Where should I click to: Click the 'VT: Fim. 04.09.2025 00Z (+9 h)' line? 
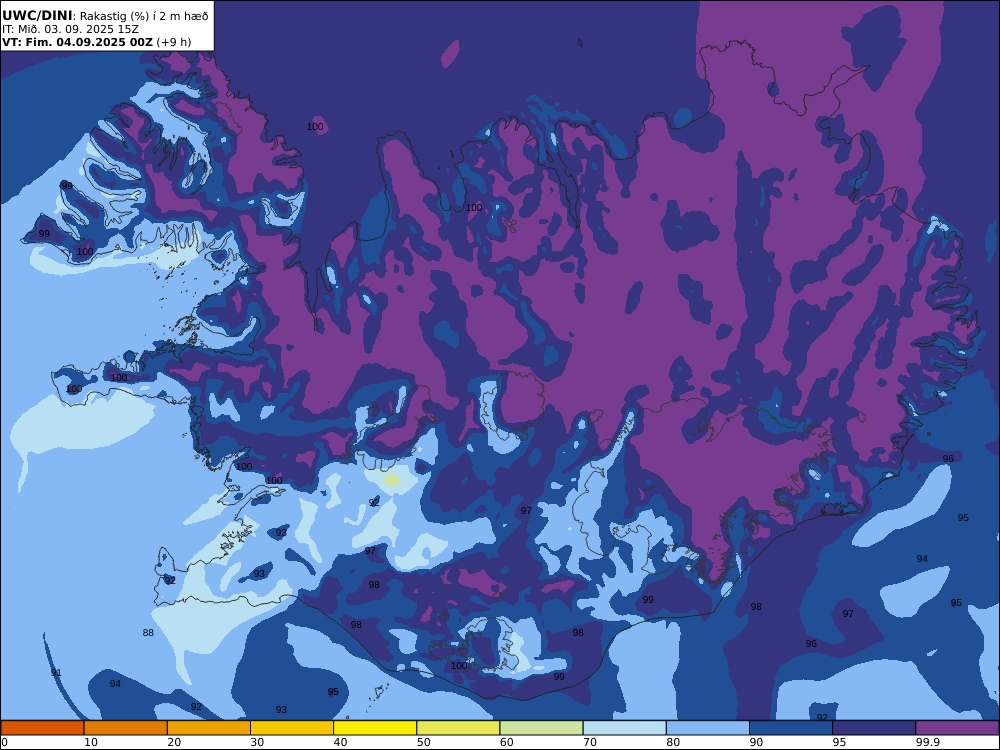[96, 42]
